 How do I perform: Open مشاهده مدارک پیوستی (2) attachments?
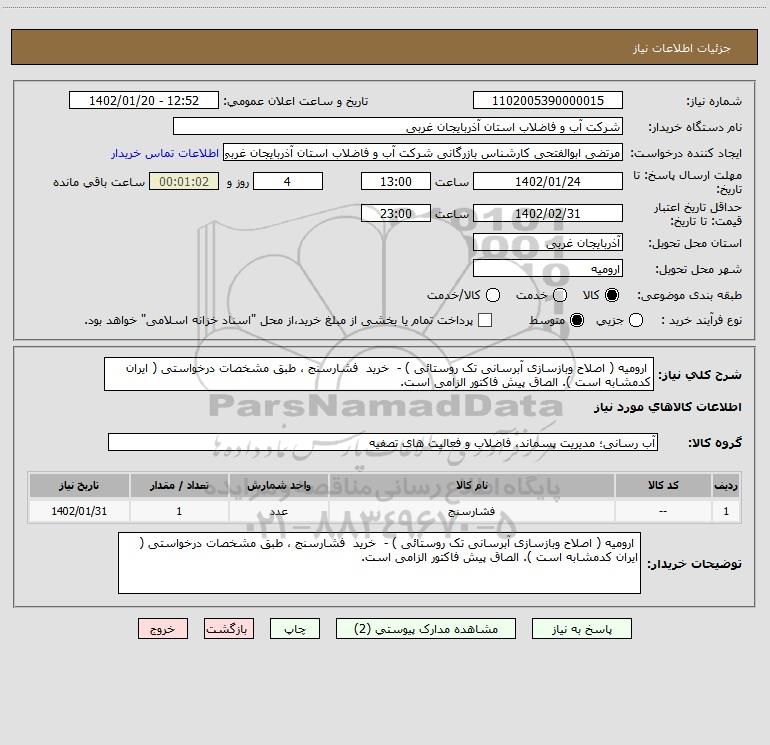[x=426, y=629]
